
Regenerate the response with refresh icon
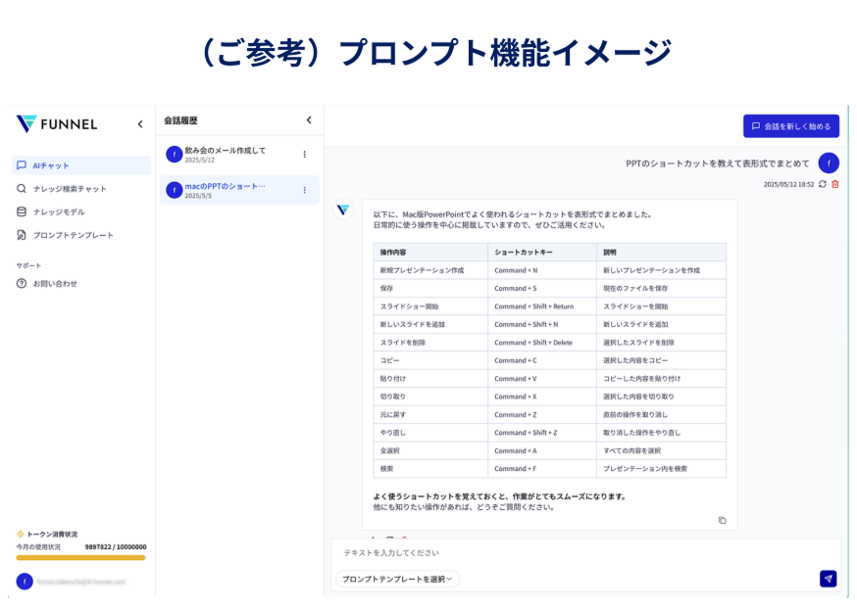(823, 184)
